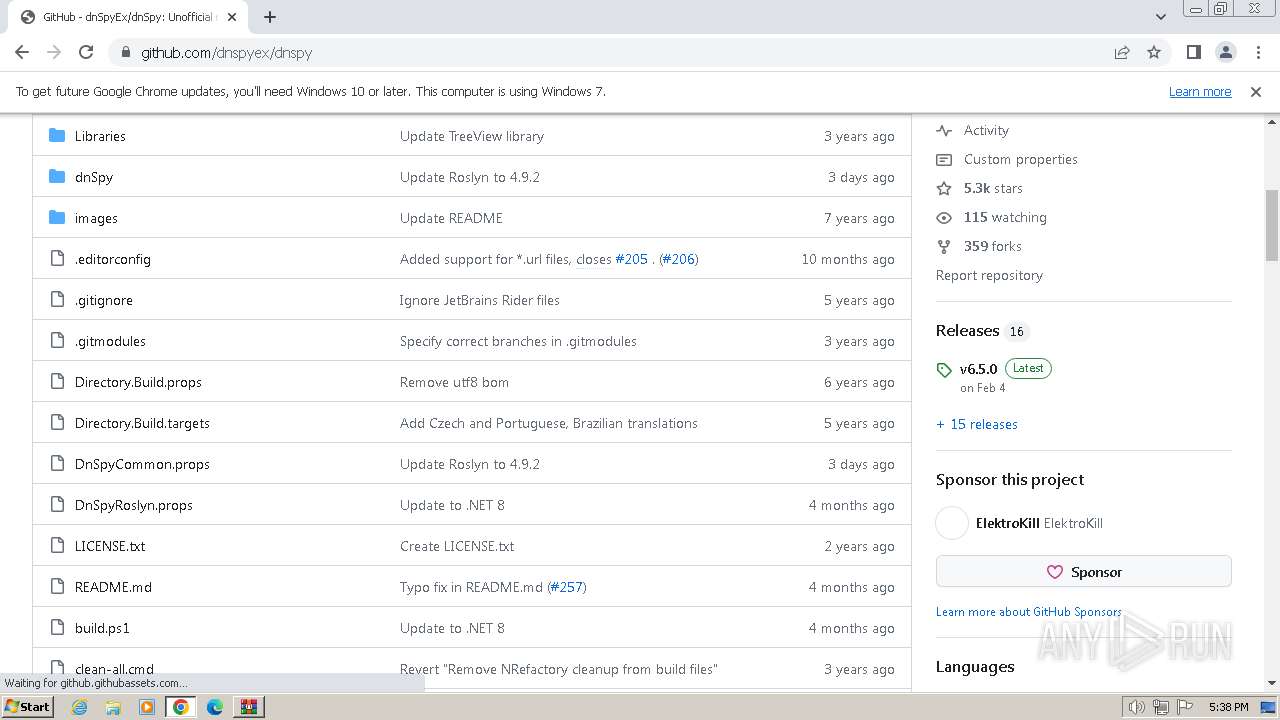The height and width of the screenshot is (720, 1280).
Task: Open the Chrome profile avatar
Action: pyautogui.click(x=1226, y=53)
